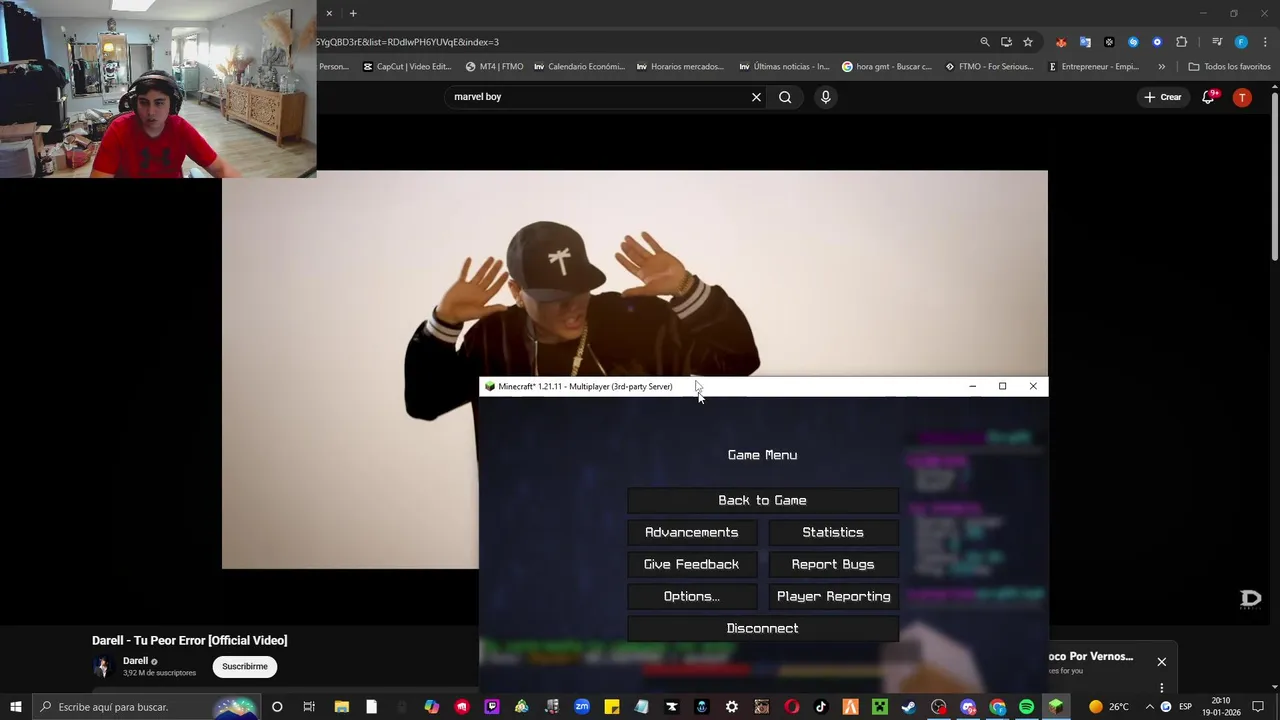
Task: Open the YouTube account avatar 'T'
Action: [1242, 97]
